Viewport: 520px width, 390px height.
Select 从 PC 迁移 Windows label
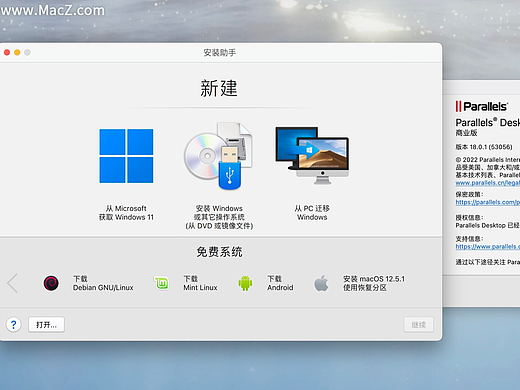point(312,213)
